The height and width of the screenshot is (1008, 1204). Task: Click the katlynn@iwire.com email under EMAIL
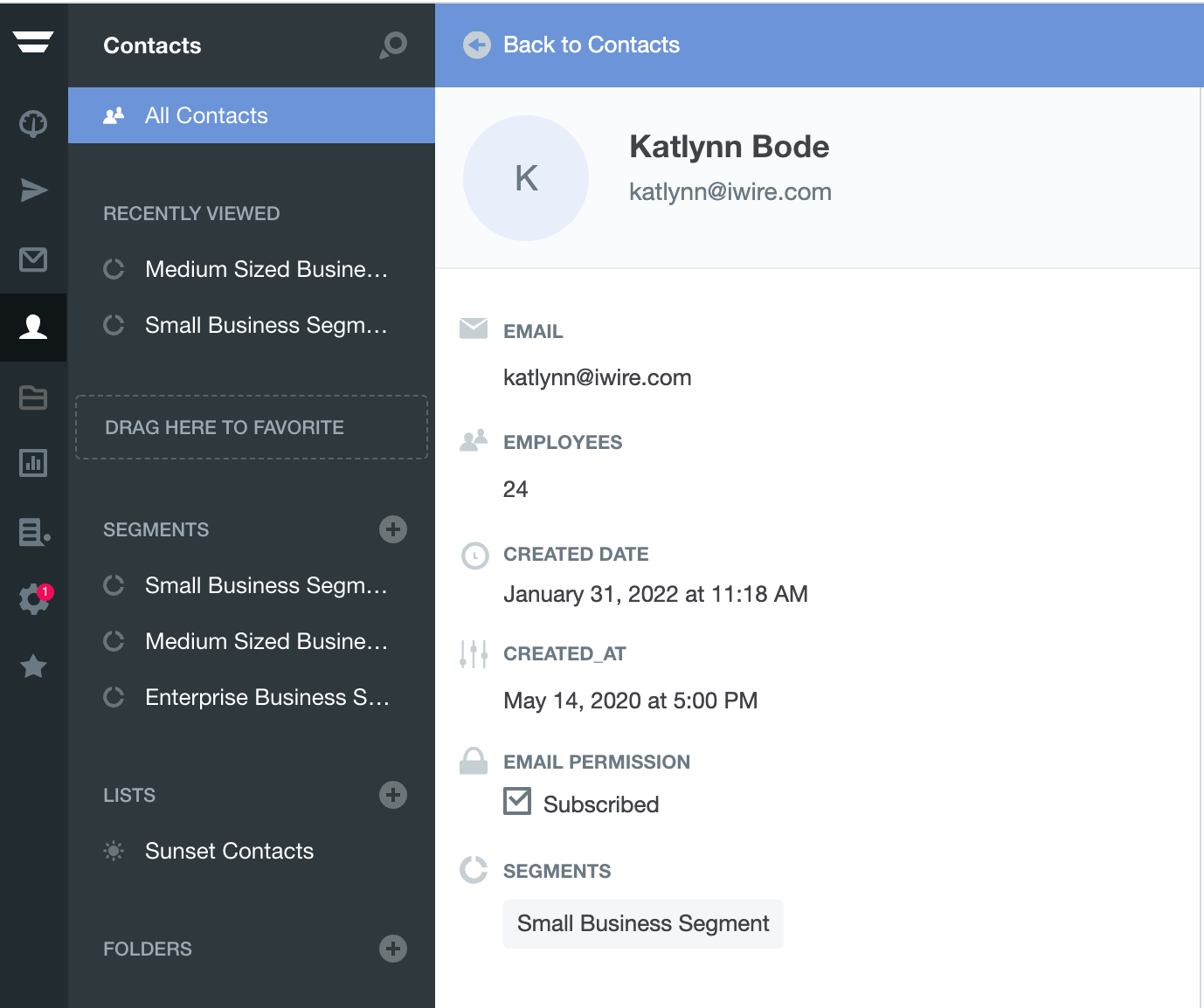(x=598, y=377)
